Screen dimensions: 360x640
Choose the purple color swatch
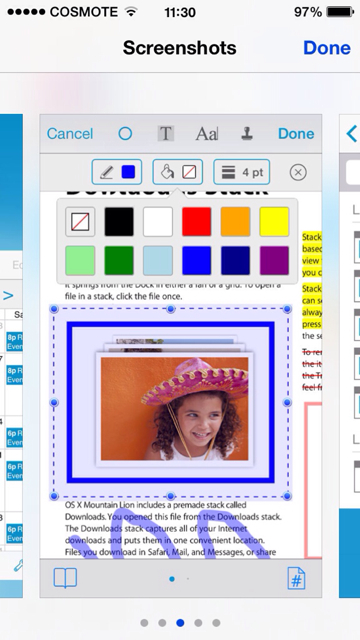(274, 260)
